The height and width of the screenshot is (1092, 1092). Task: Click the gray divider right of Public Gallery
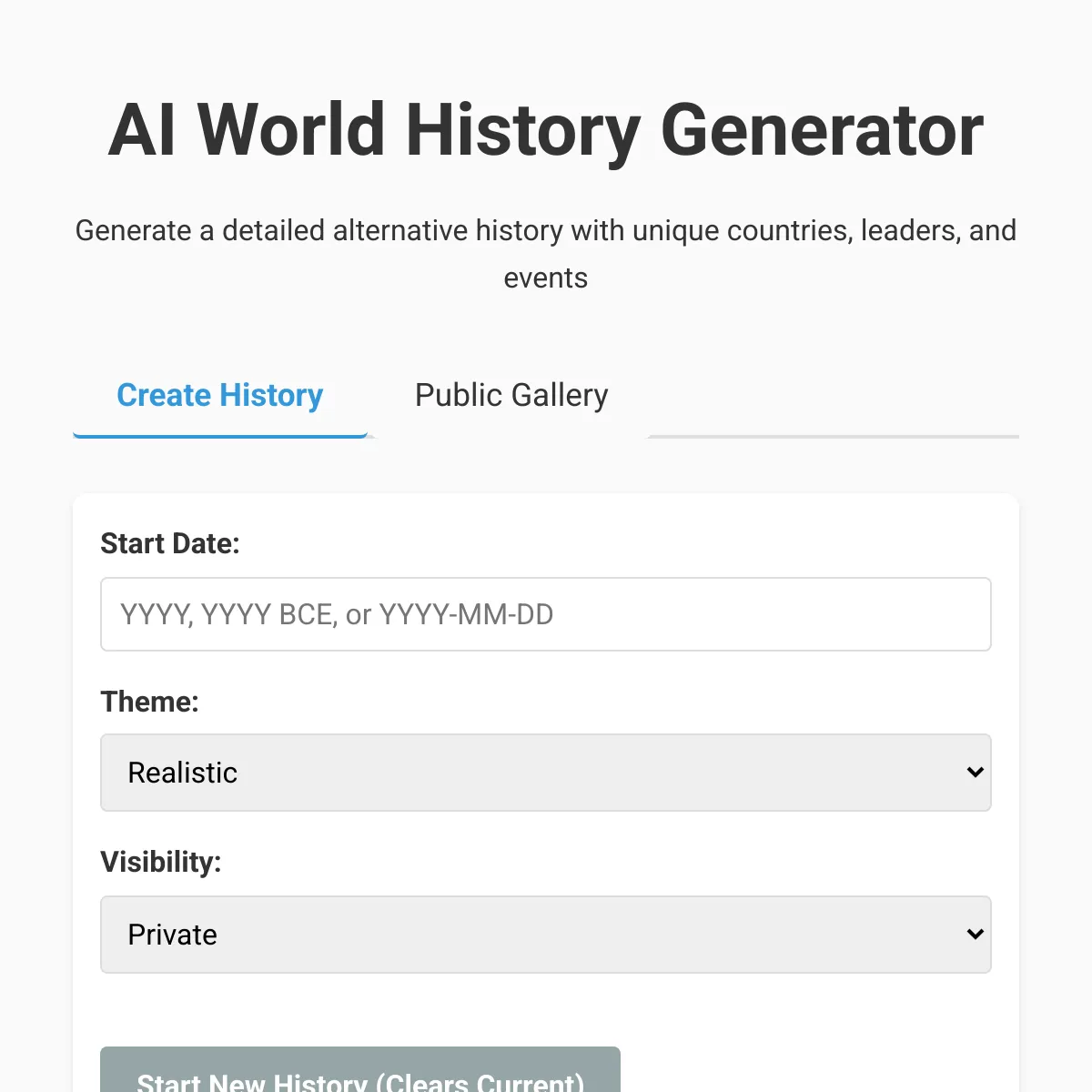(833, 437)
